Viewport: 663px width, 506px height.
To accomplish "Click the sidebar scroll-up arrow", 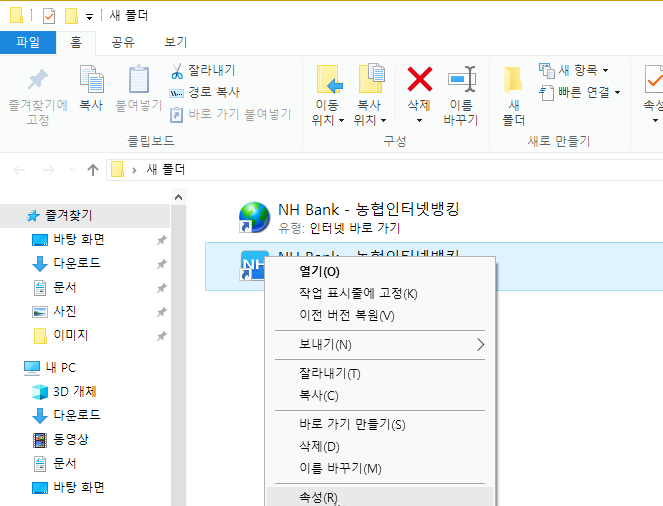I will [x=178, y=197].
